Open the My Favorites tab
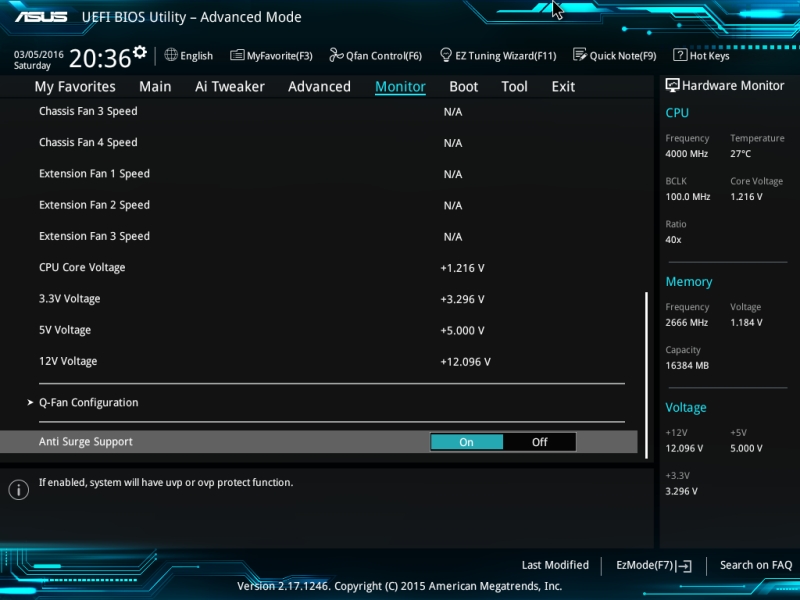This screenshot has height=600, width=800. (75, 87)
